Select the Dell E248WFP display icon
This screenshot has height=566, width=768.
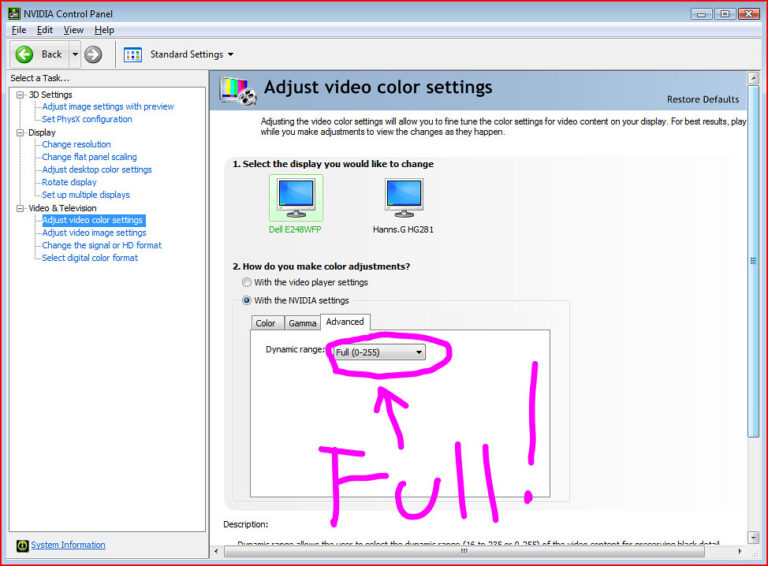[296, 198]
